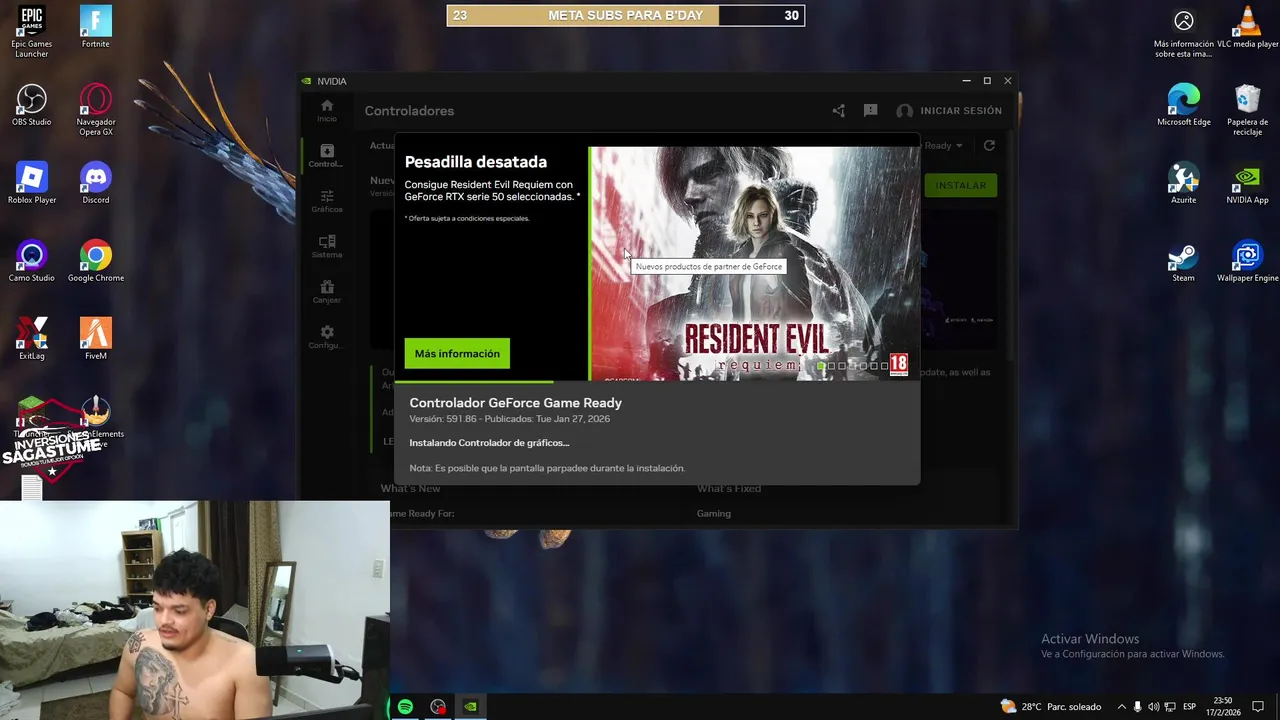Image resolution: width=1280 pixels, height=720 pixels.
Task: Select the ExitLag desktop icon
Action: point(32,339)
